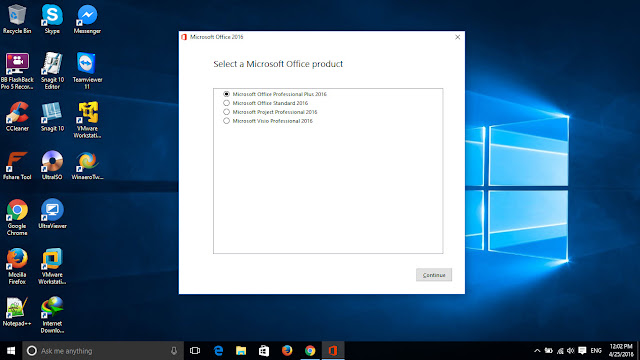The height and width of the screenshot is (360, 640).
Task: Select the BB FlashBack Pro 5 Recorder icon
Action: [x=17, y=71]
